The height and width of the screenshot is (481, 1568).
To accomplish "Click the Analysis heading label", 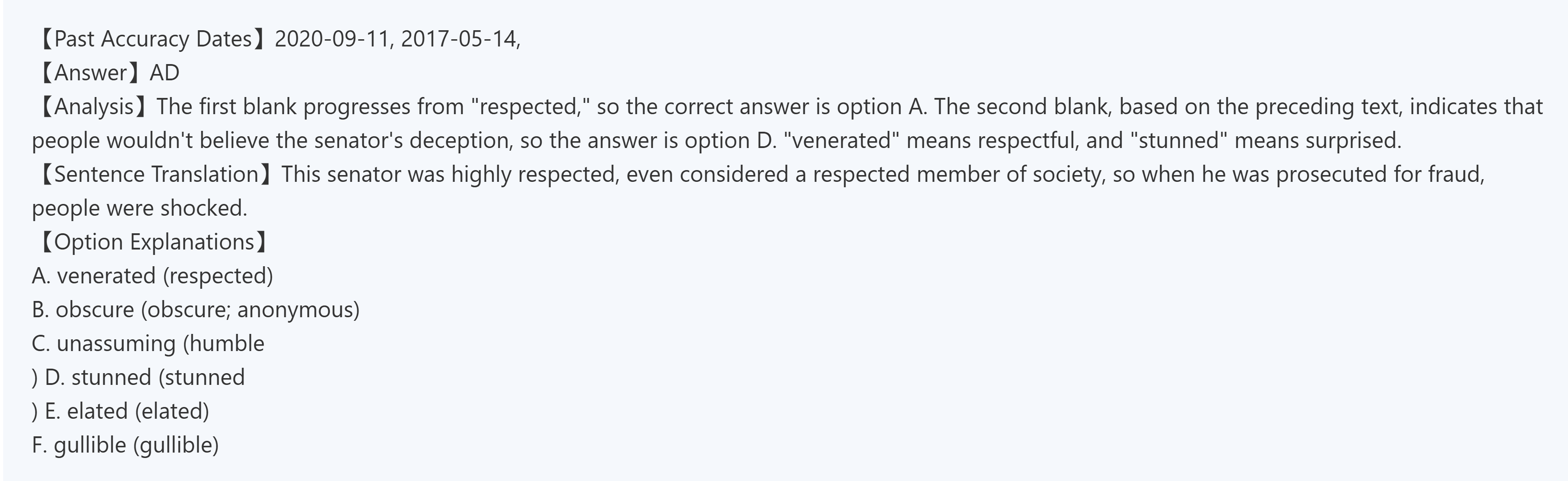I will coord(93,106).
